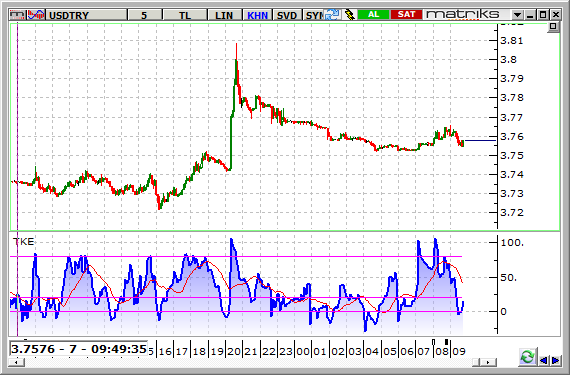The height and width of the screenshot is (375, 570).
Task: Click the red SAT sell button
Action: coord(406,15)
